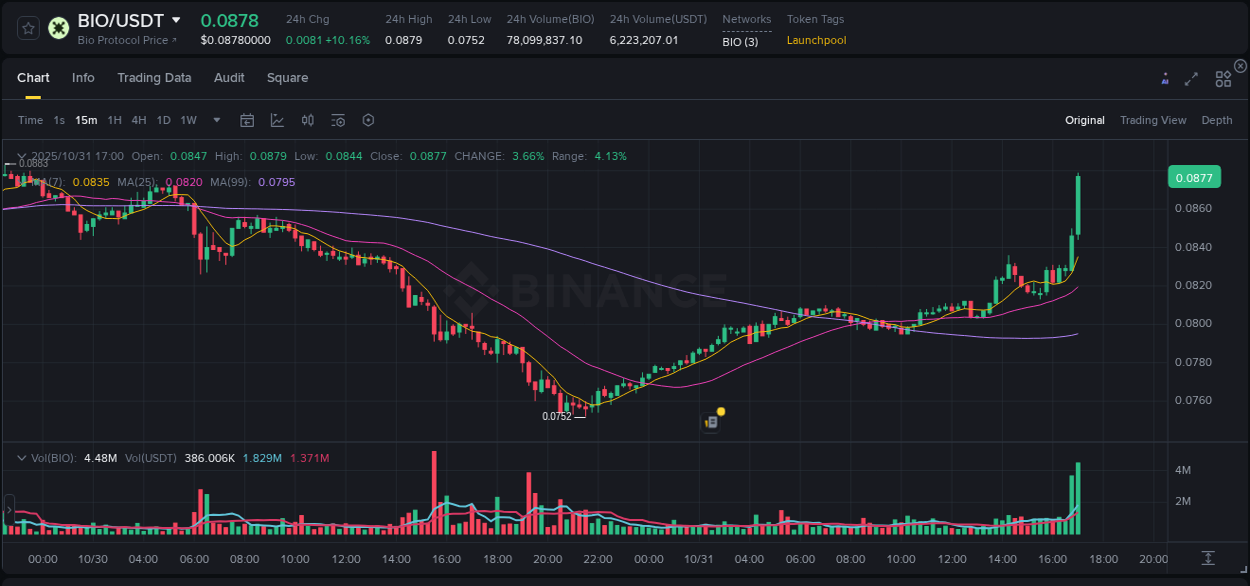Viewport: 1250px width, 586px height.
Task: Open the Square tab
Action: tap(287, 78)
